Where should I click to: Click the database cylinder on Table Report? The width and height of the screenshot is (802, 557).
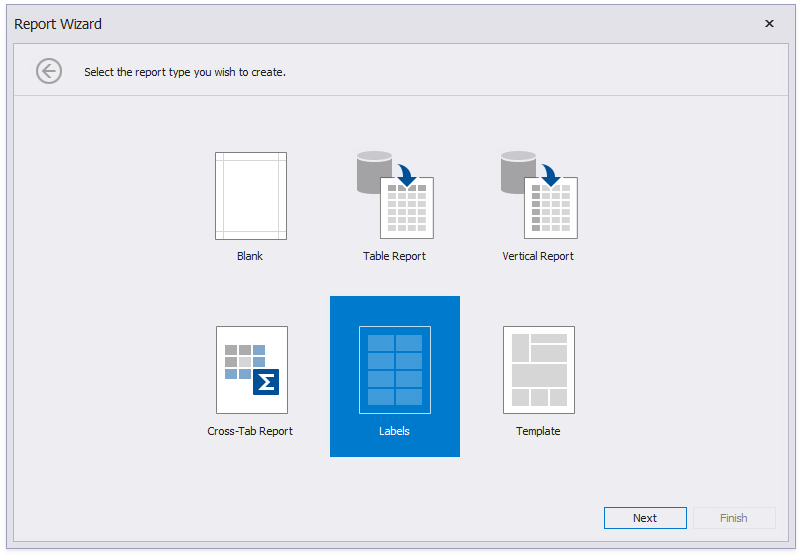[374, 170]
